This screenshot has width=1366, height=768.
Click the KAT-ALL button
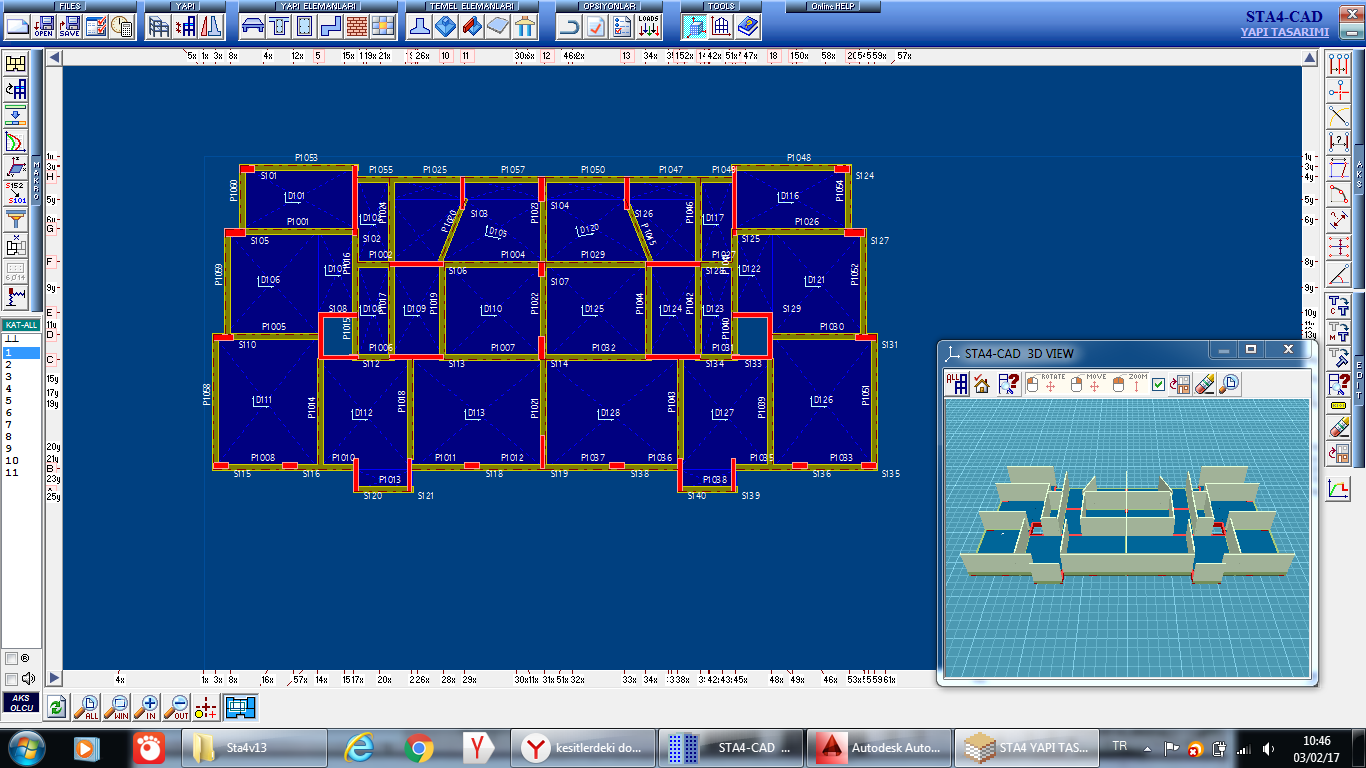[x=21, y=325]
